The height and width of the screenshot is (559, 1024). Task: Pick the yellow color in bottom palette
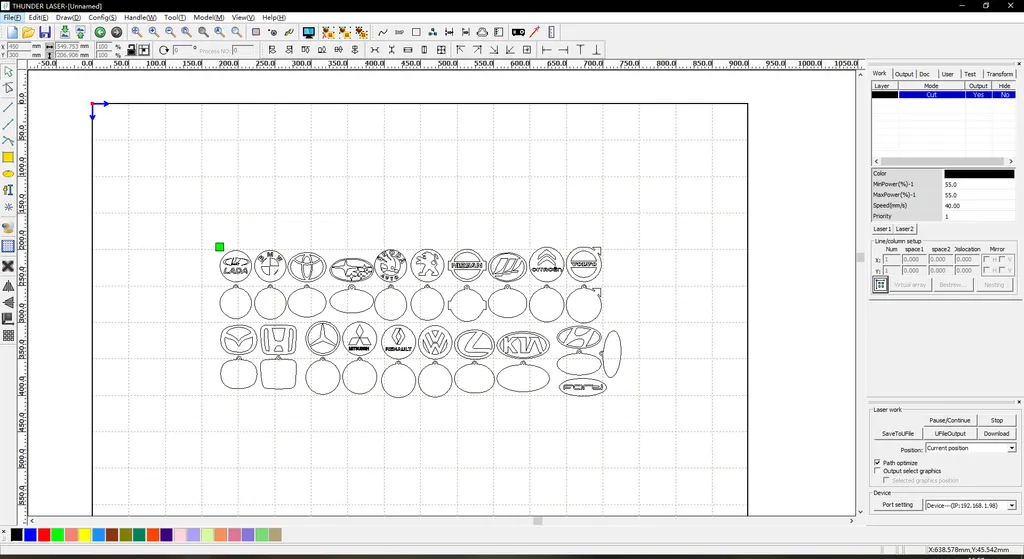tap(85, 535)
